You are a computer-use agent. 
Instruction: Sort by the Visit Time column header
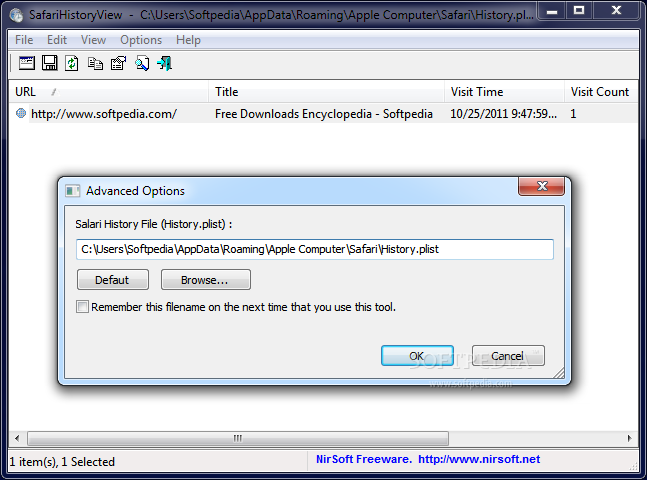[504, 92]
